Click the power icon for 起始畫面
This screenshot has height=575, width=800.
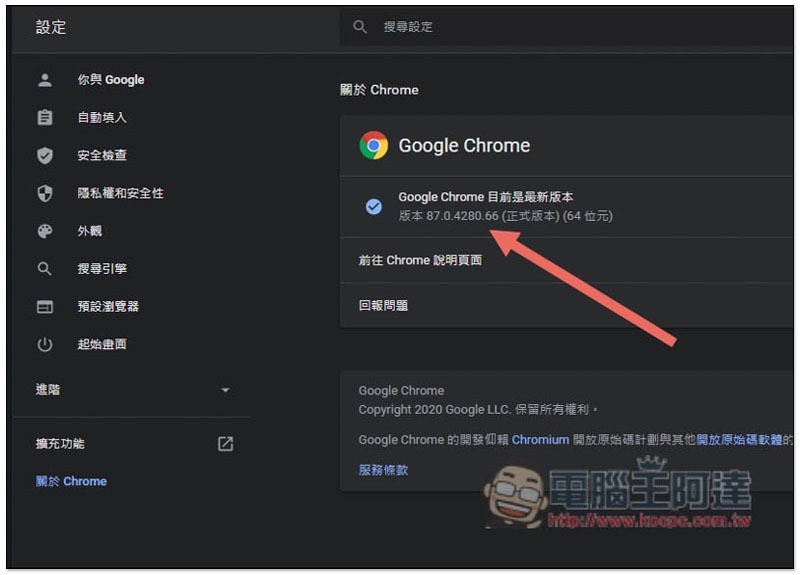44,345
